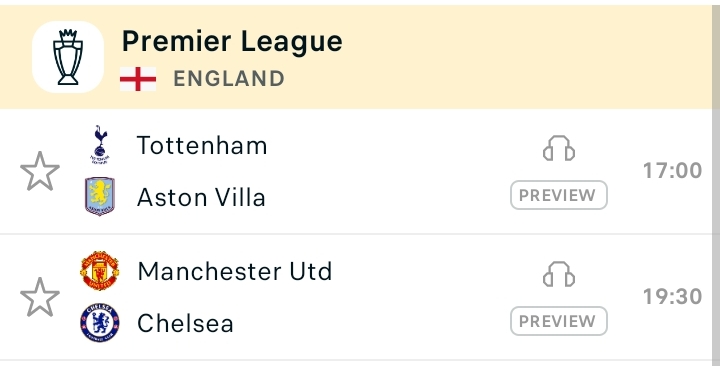The width and height of the screenshot is (720, 366).
Task: Select the ENGLAND country label
Action: [x=229, y=79]
